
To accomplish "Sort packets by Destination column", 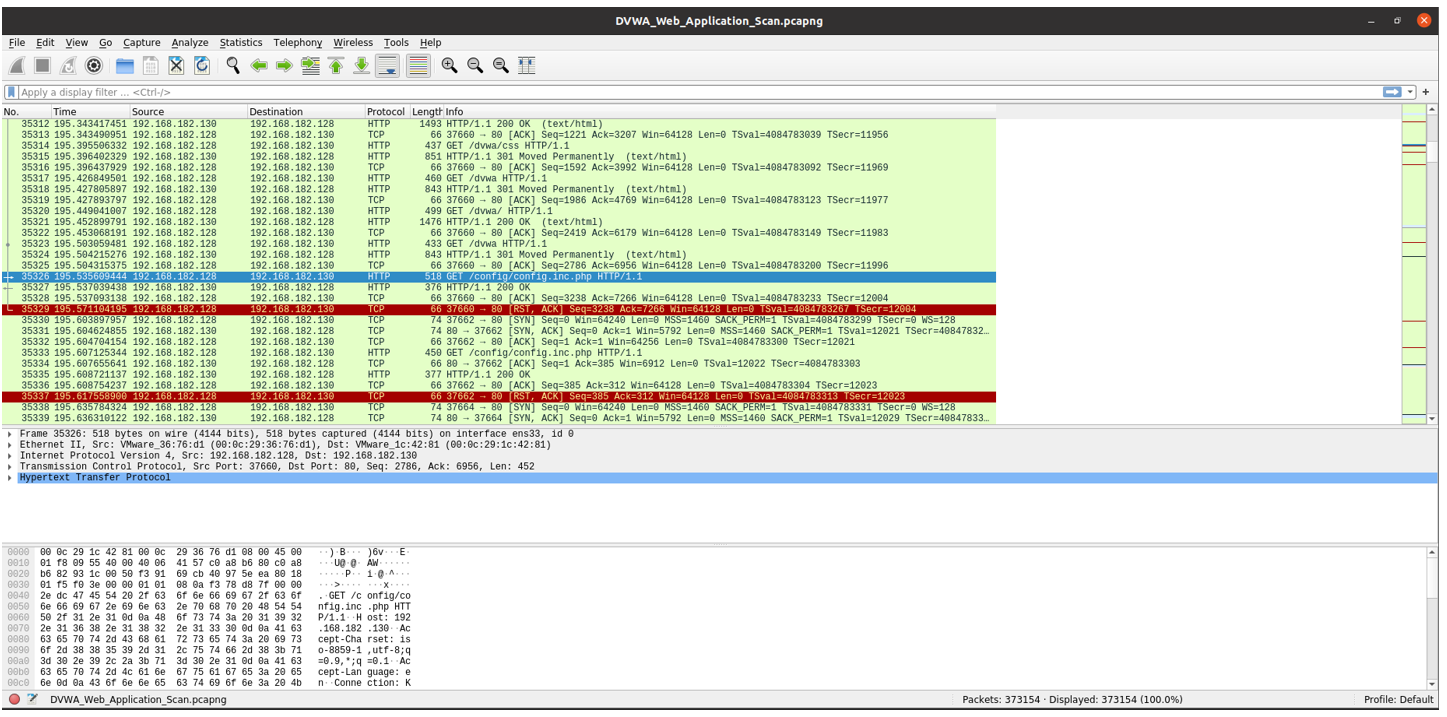I will click(305, 112).
